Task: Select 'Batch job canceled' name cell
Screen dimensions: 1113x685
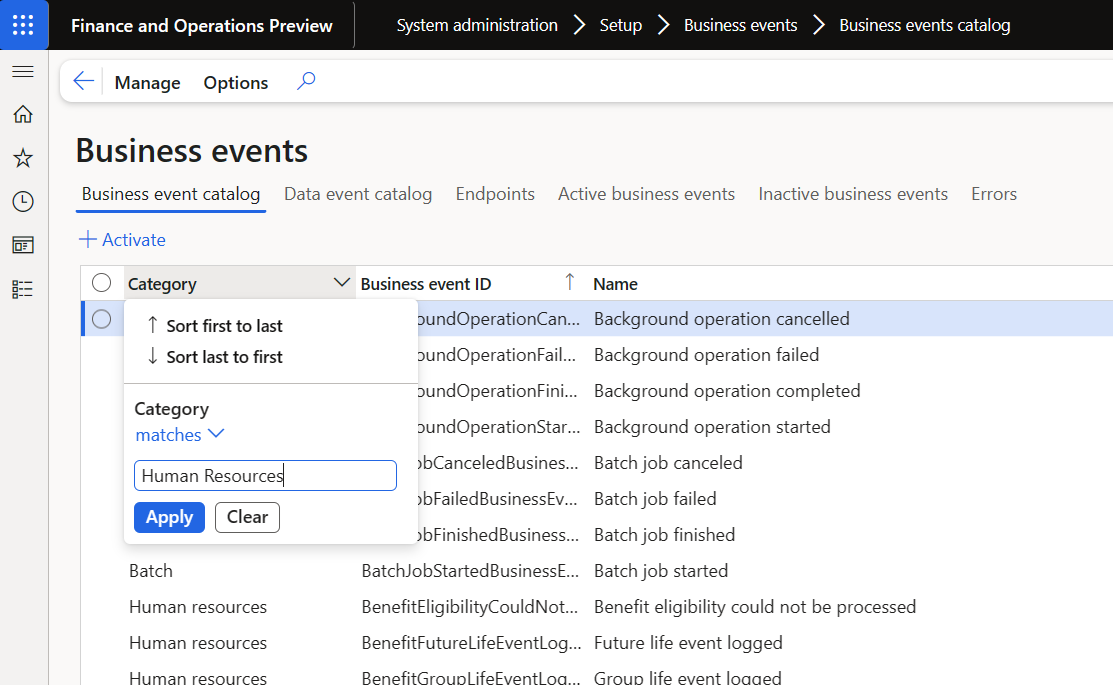Action: tap(668, 463)
